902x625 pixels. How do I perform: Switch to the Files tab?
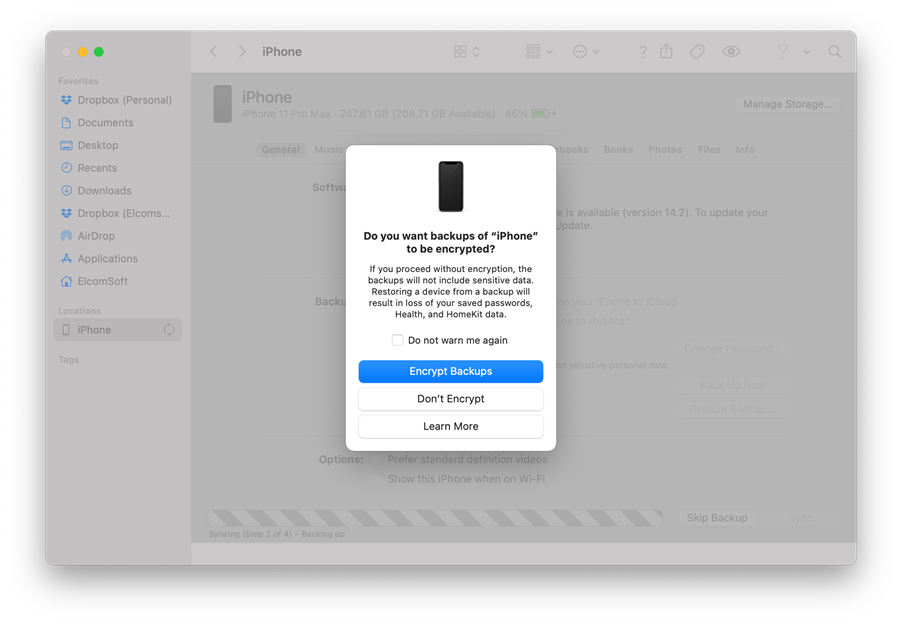click(709, 150)
